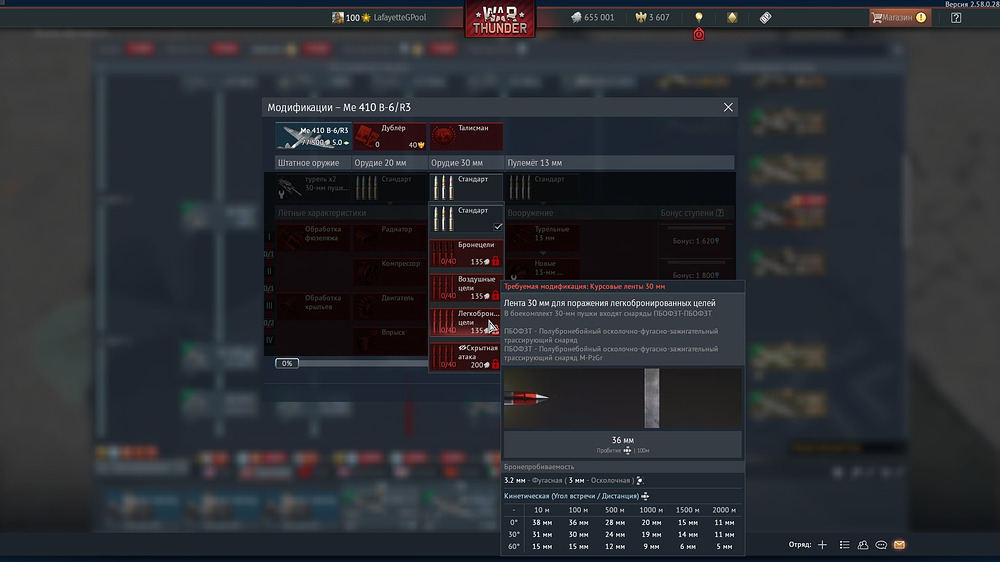Click the Турельные 13 мм modification
Screen dimensions: 1000x562
[543, 237]
